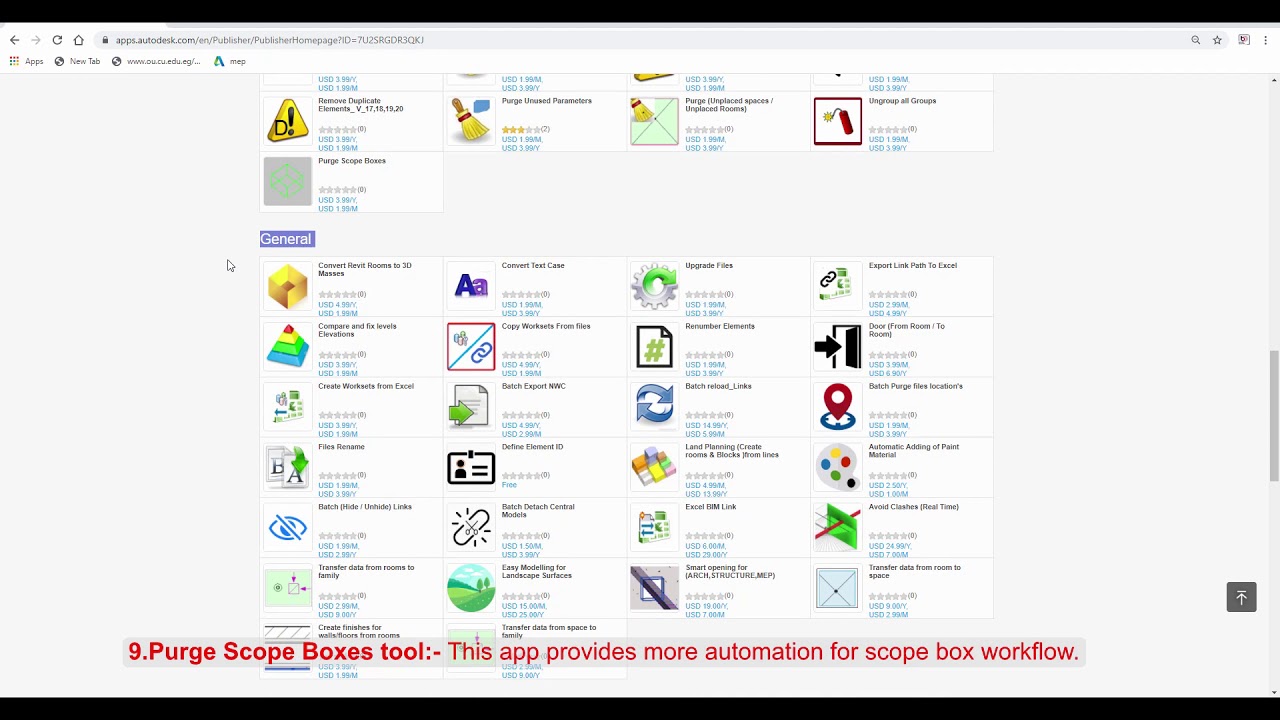
Task: Open the Copy Worksets From files icon
Action: click(x=471, y=346)
